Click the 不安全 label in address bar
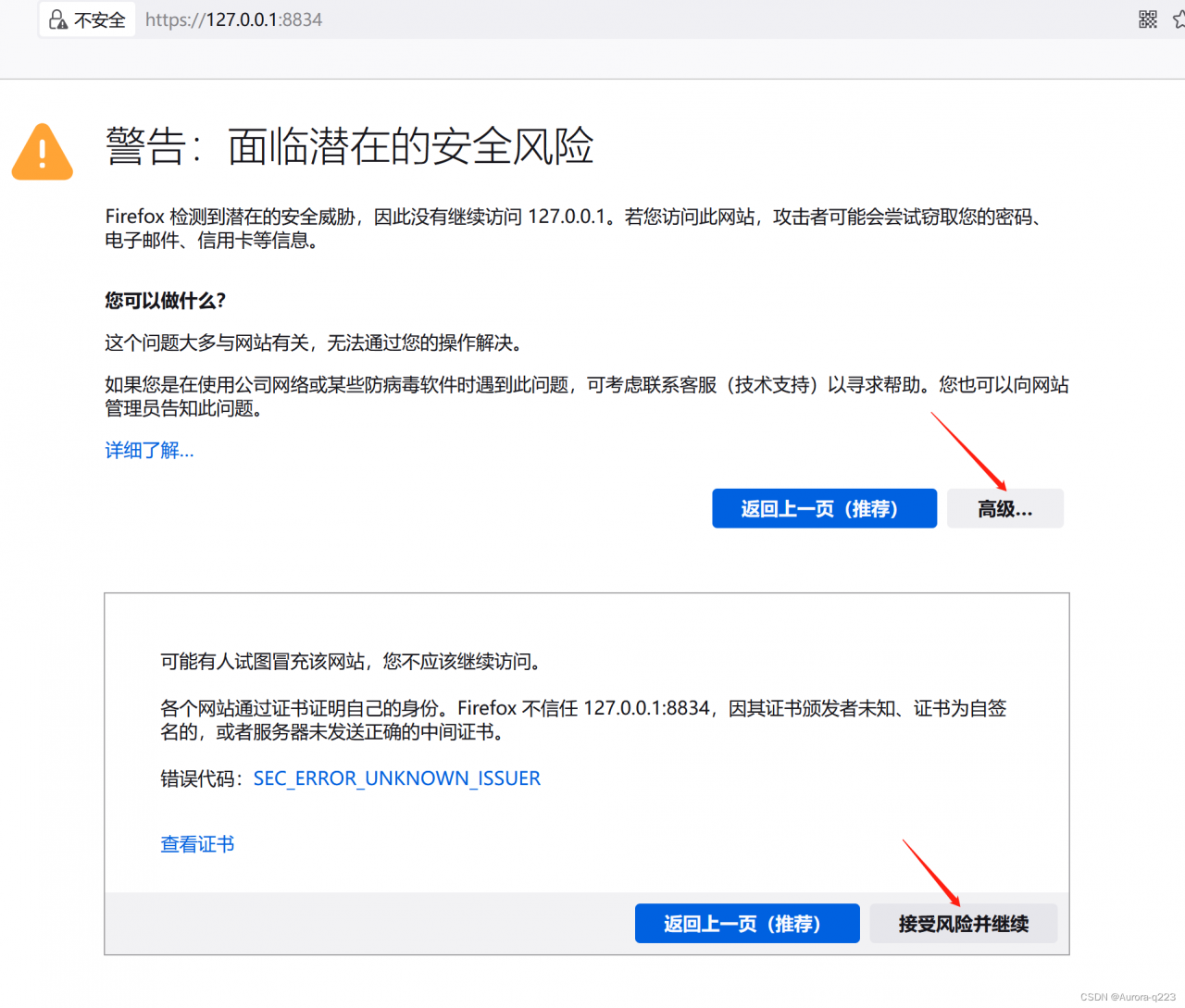Image resolution: width=1185 pixels, height=1008 pixels. tap(100, 19)
